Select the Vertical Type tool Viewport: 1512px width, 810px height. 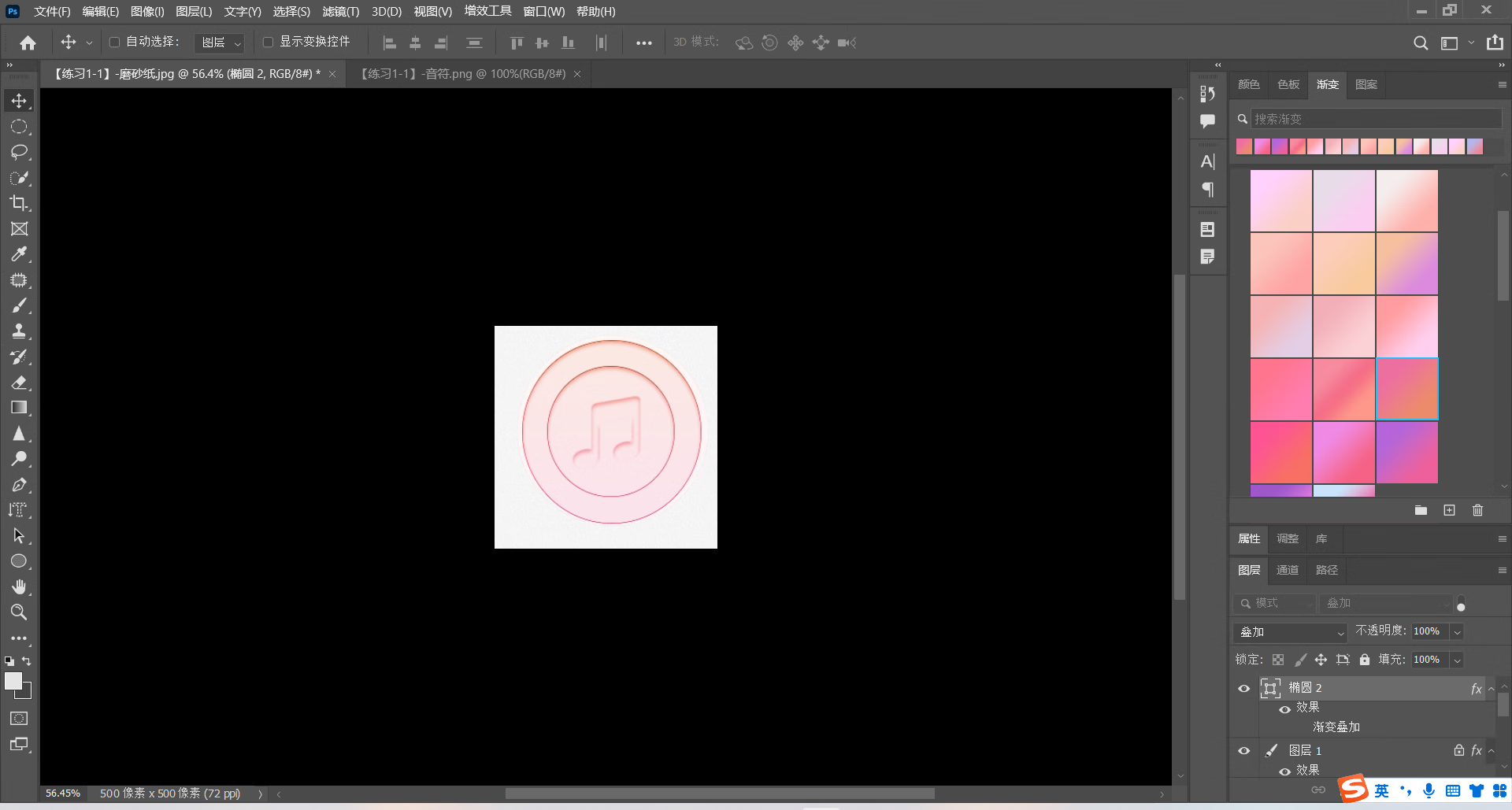click(19, 510)
